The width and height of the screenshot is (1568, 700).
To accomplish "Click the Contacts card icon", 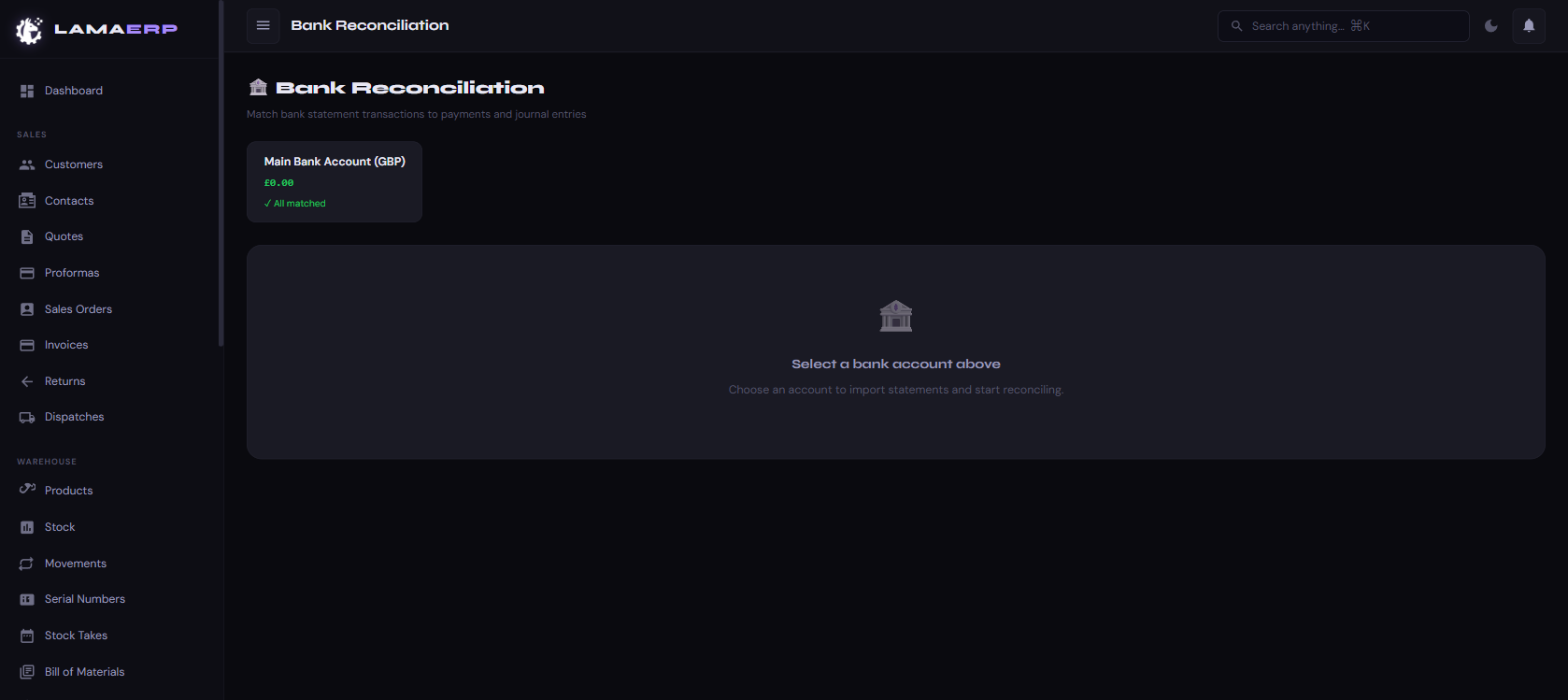I will coord(27,201).
